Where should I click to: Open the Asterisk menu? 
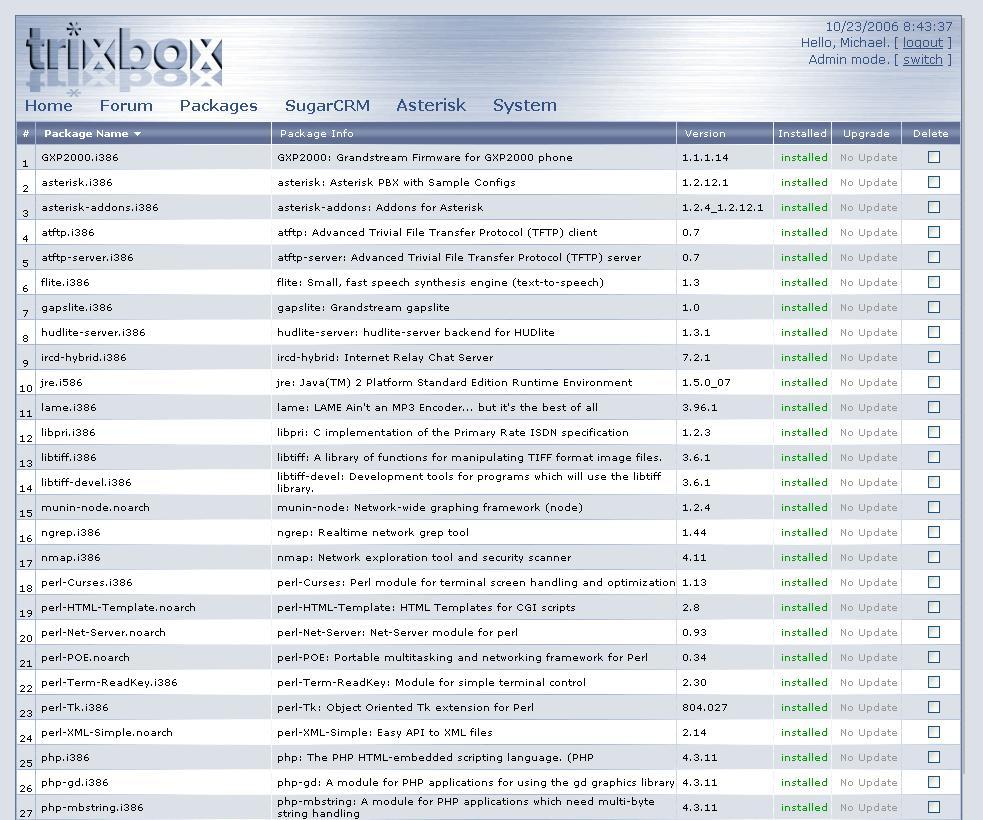tap(430, 105)
